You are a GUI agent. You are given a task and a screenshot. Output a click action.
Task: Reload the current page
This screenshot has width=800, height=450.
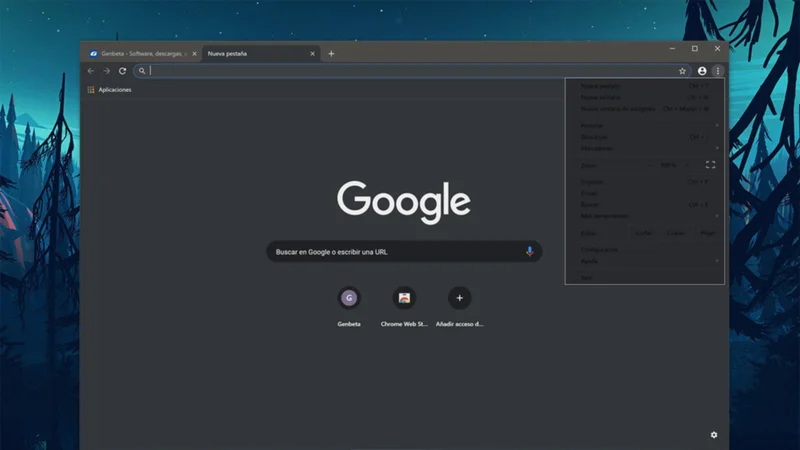click(x=122, y=71)
